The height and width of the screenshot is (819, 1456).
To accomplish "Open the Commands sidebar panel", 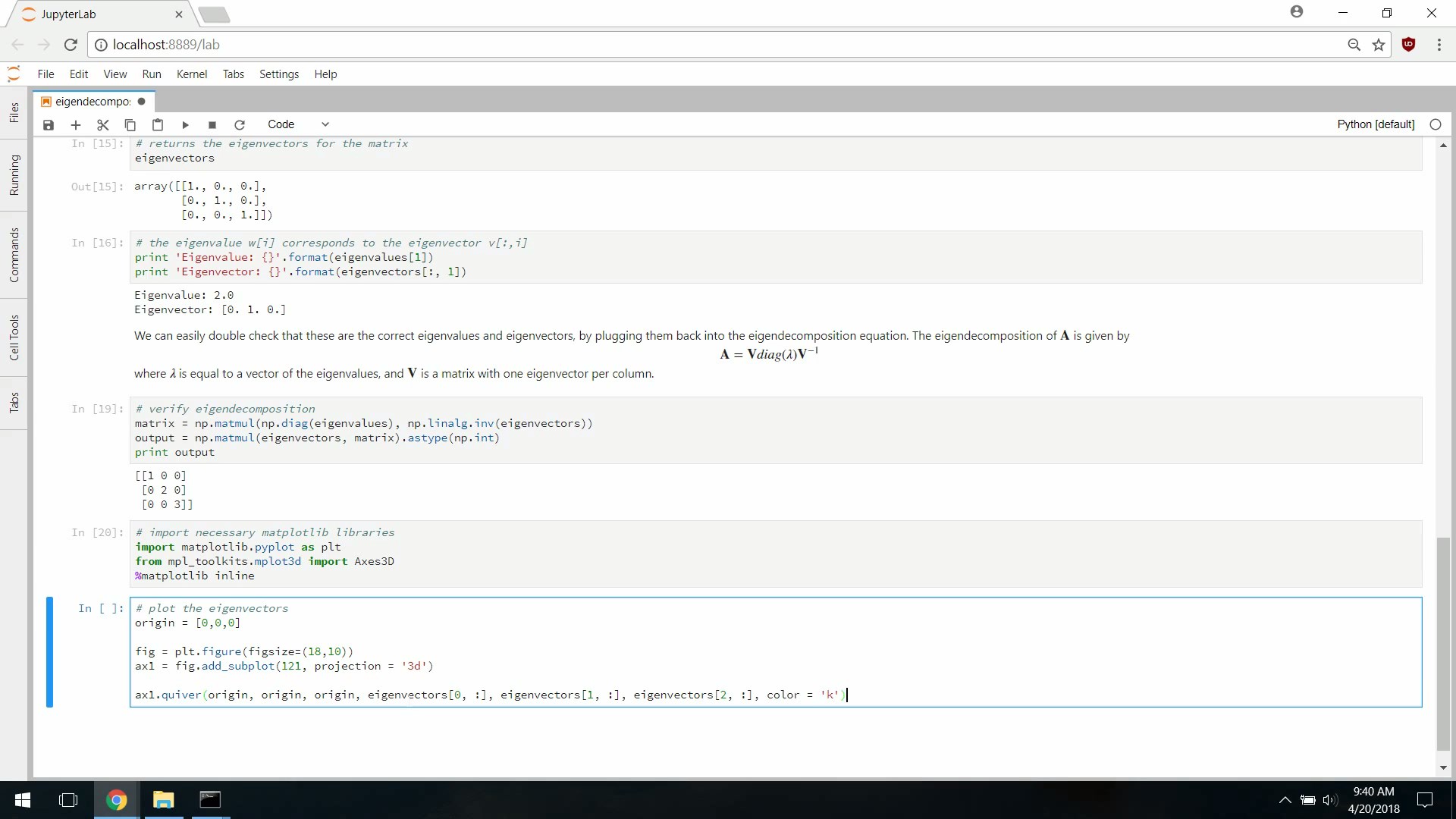I will pyautogui.click(x=14, y=256).
